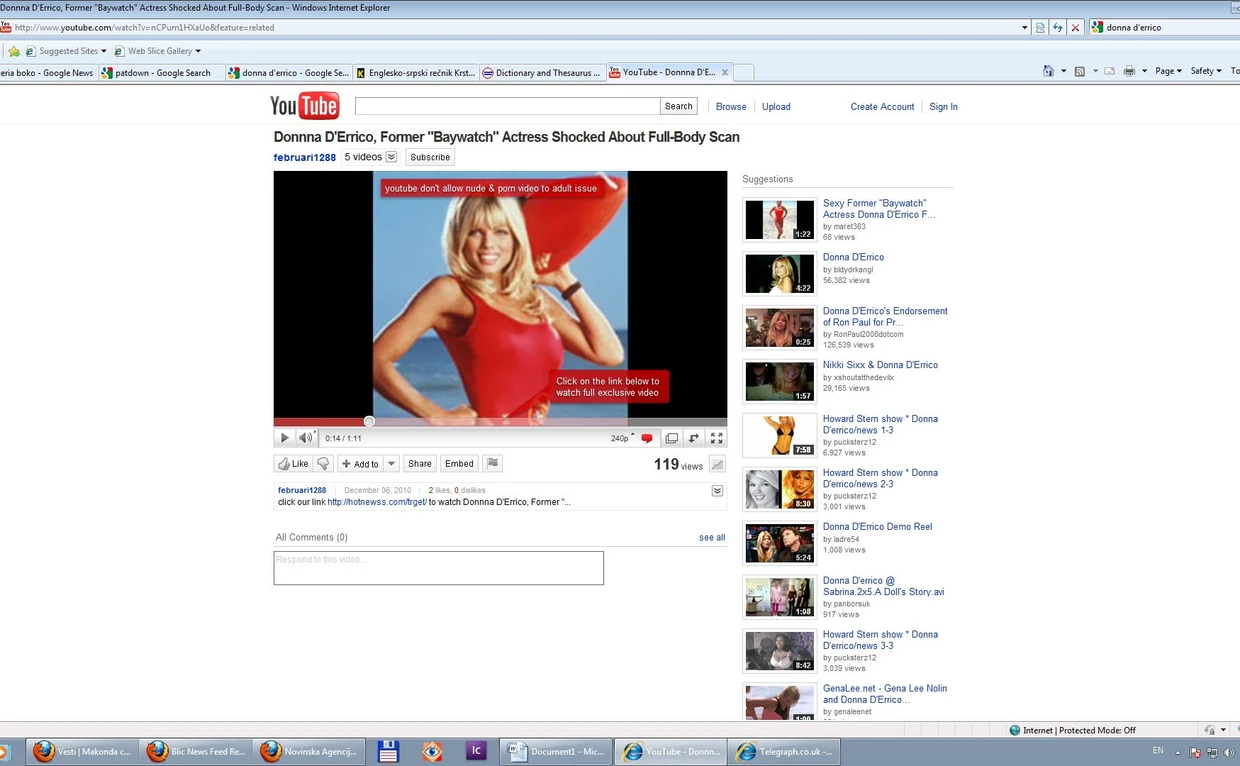Click the IE Home icon
This screenshot has height=766, width=1240.
[x=1048, y=71]
